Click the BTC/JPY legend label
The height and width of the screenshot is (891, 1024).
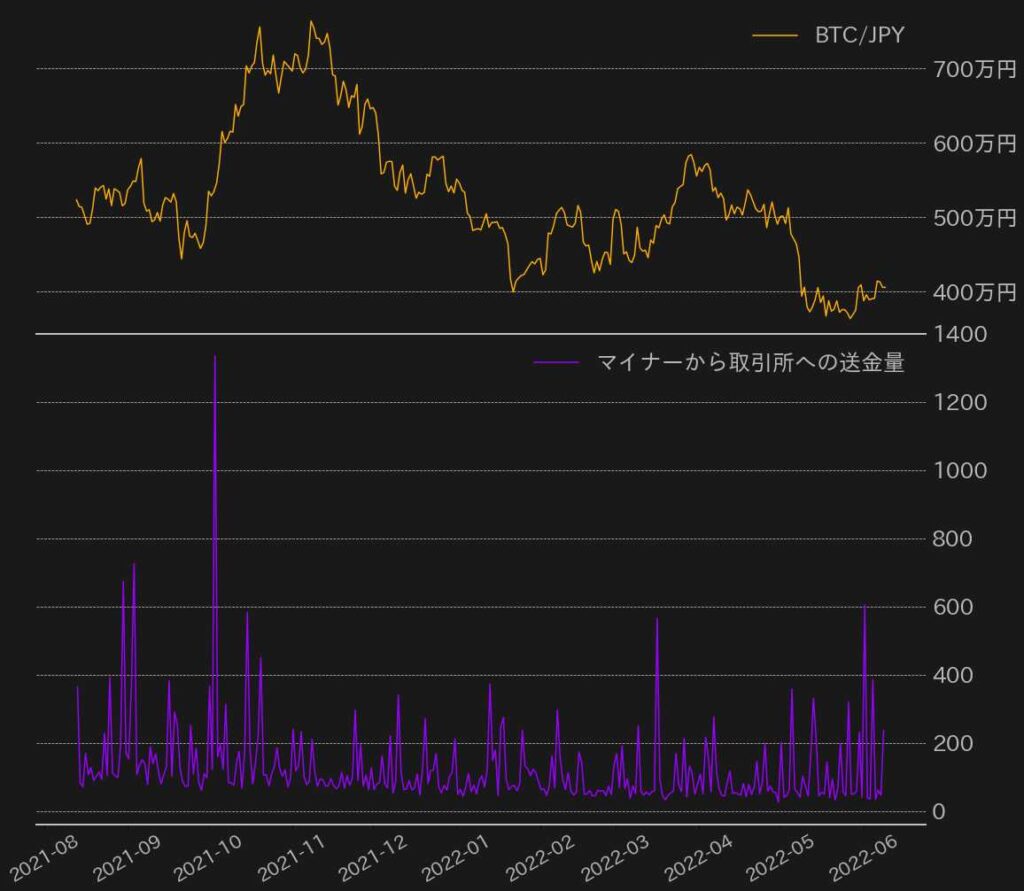pyautogui.click(x=859, y=35)
